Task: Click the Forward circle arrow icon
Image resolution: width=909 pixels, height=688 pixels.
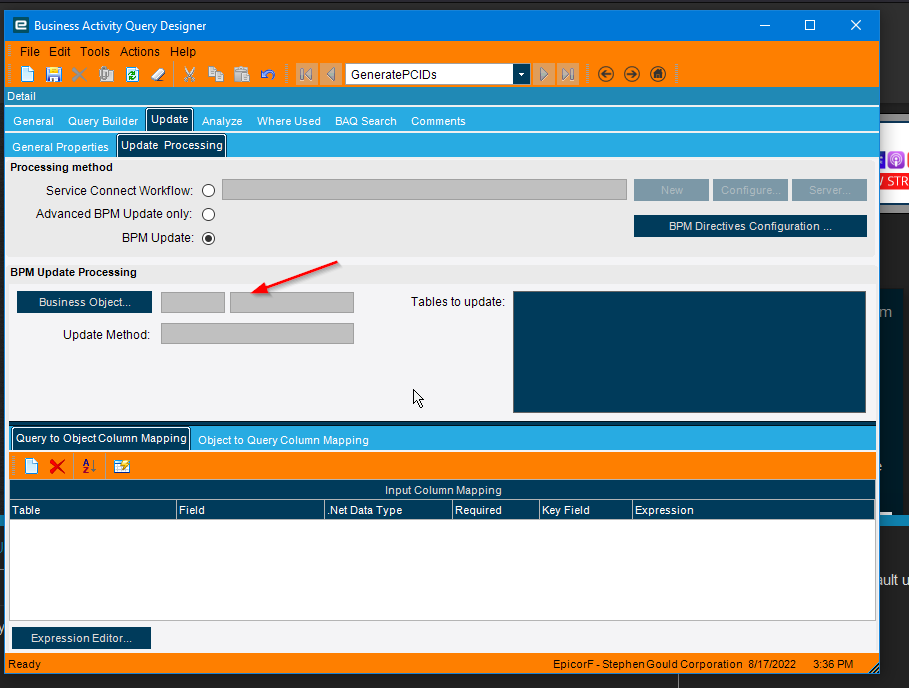Action: (632, 74)
